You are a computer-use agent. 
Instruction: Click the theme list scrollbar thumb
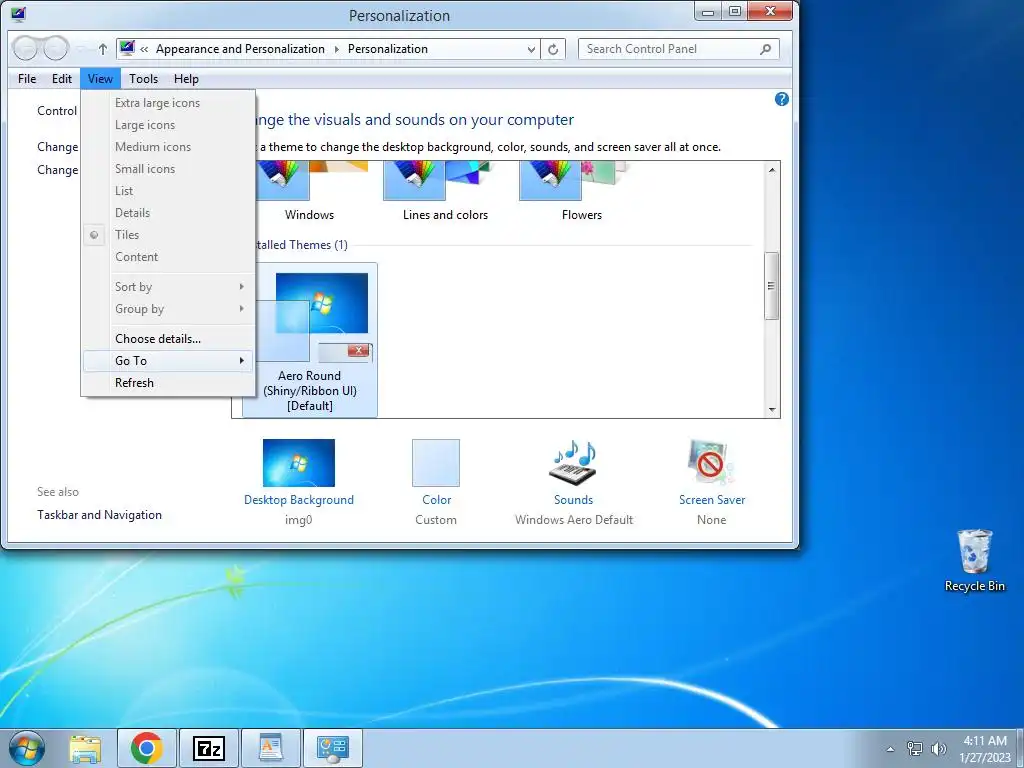tap(772, 285)
